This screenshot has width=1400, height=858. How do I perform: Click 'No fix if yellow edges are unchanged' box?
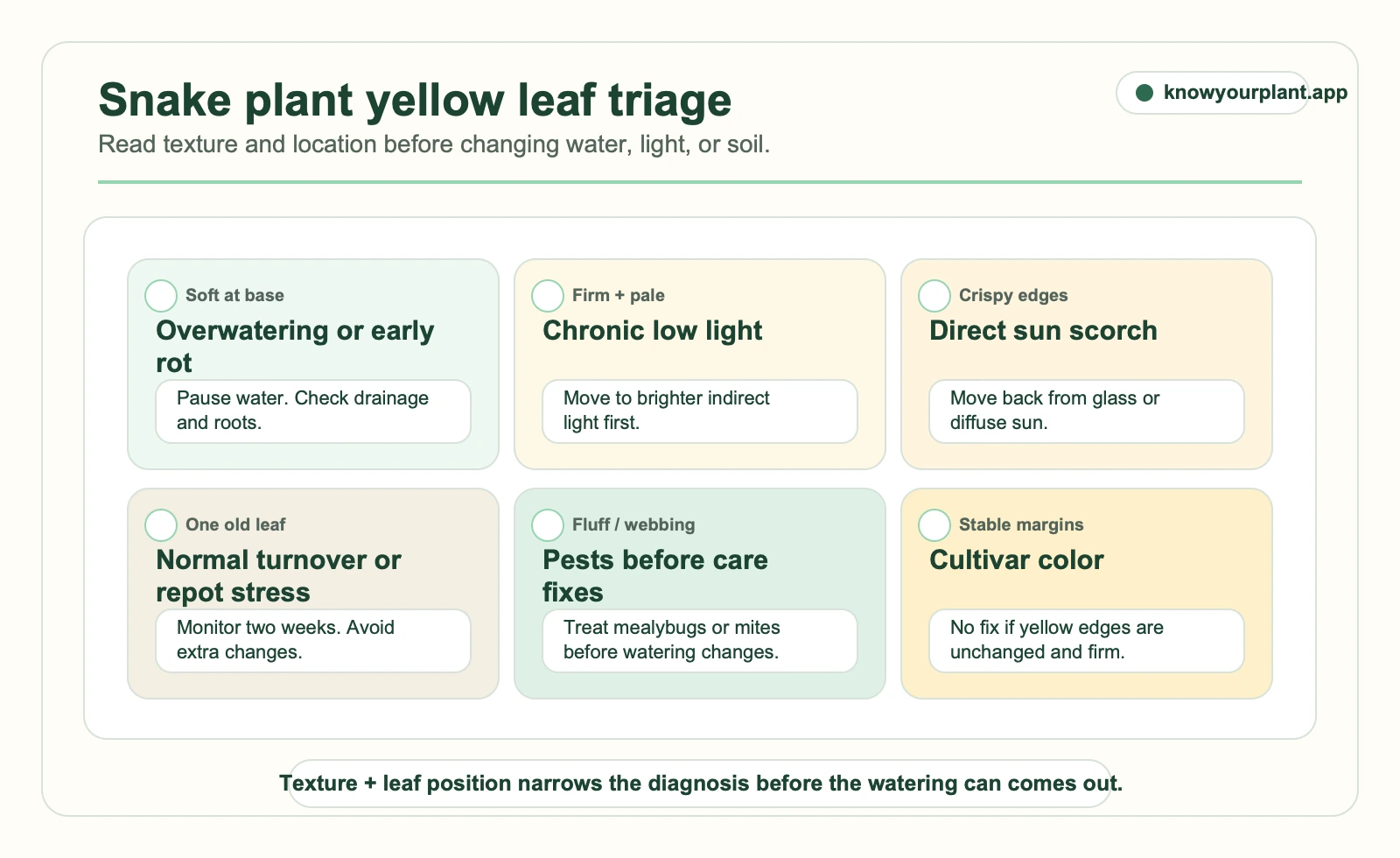1087,641
